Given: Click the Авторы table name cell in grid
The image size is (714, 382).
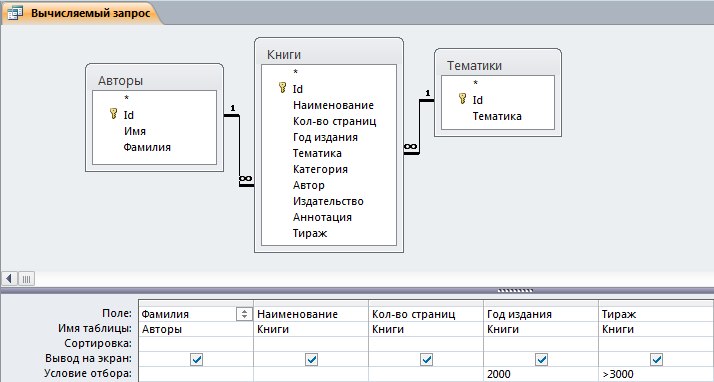Looking at the screenshot, I should point(196,329).
